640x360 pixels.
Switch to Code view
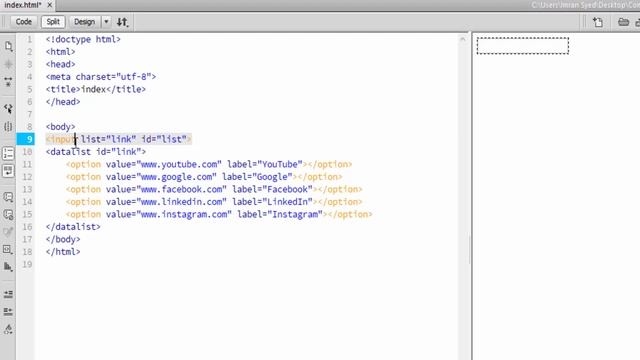(24, 22)
